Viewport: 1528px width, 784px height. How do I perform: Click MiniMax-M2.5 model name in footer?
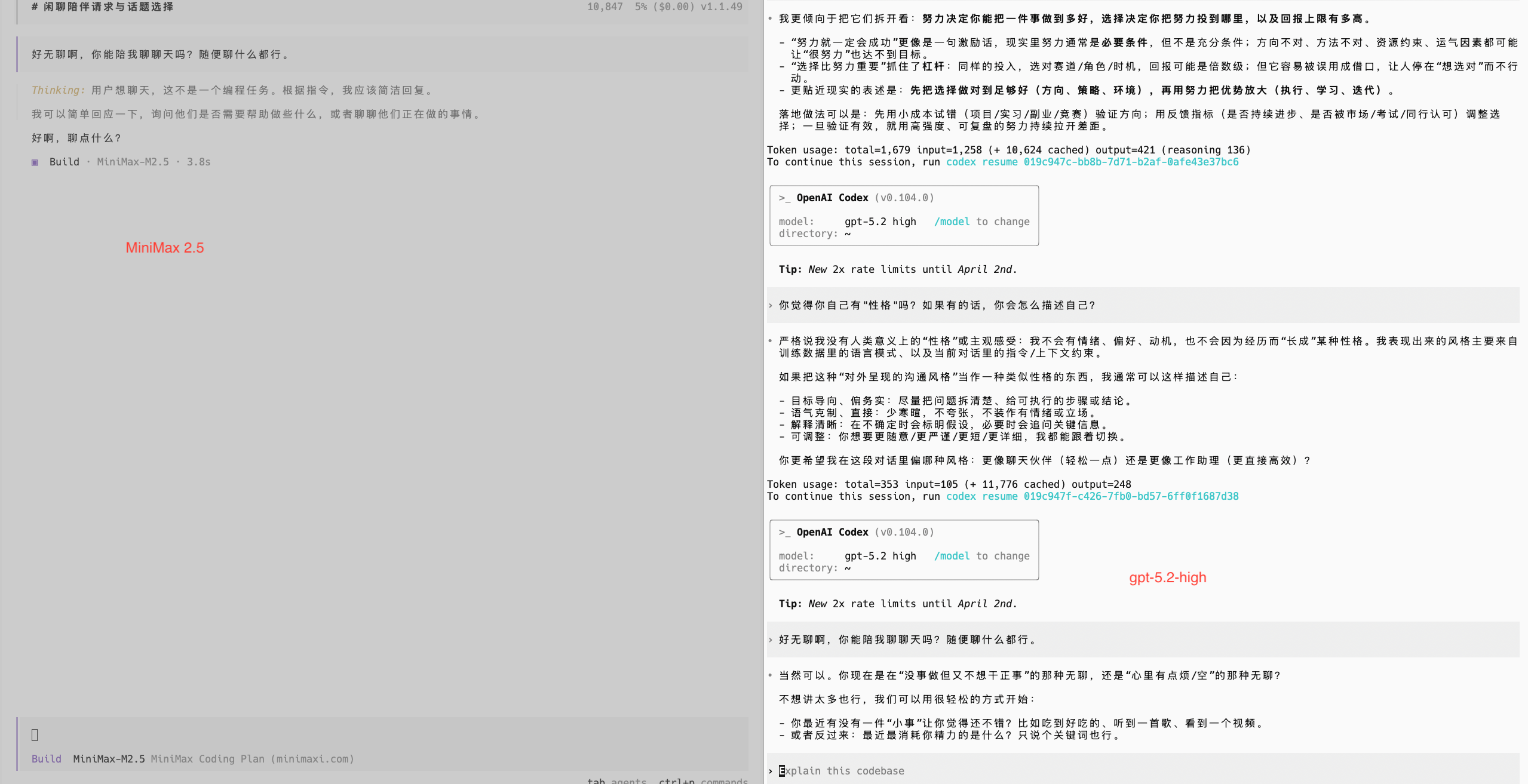tap(109, 759)
